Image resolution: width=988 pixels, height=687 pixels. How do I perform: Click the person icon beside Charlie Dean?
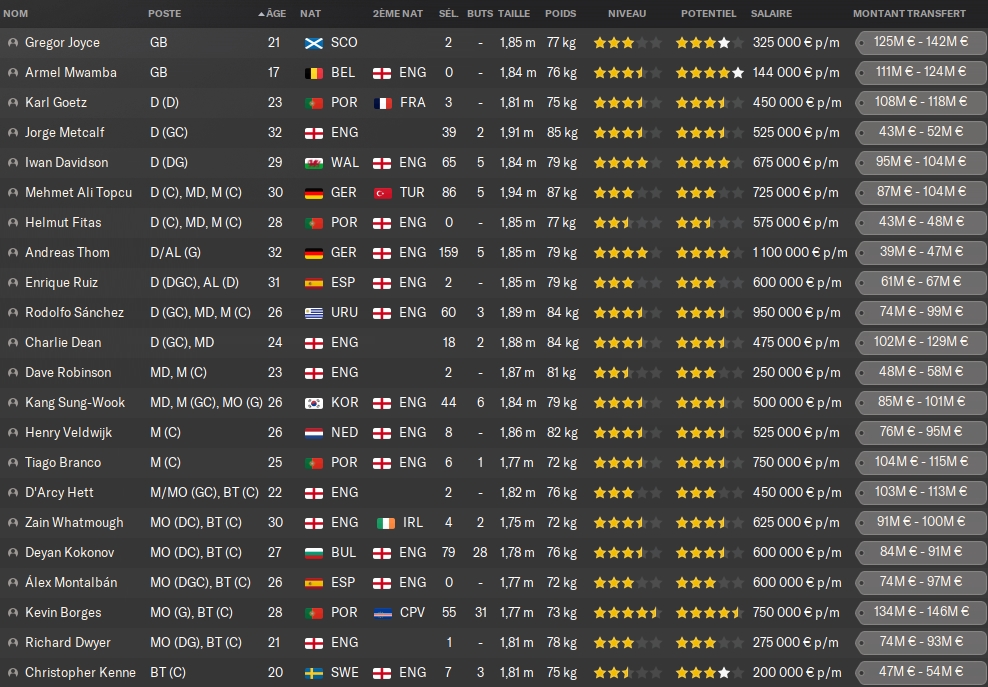tap(13, 343)
